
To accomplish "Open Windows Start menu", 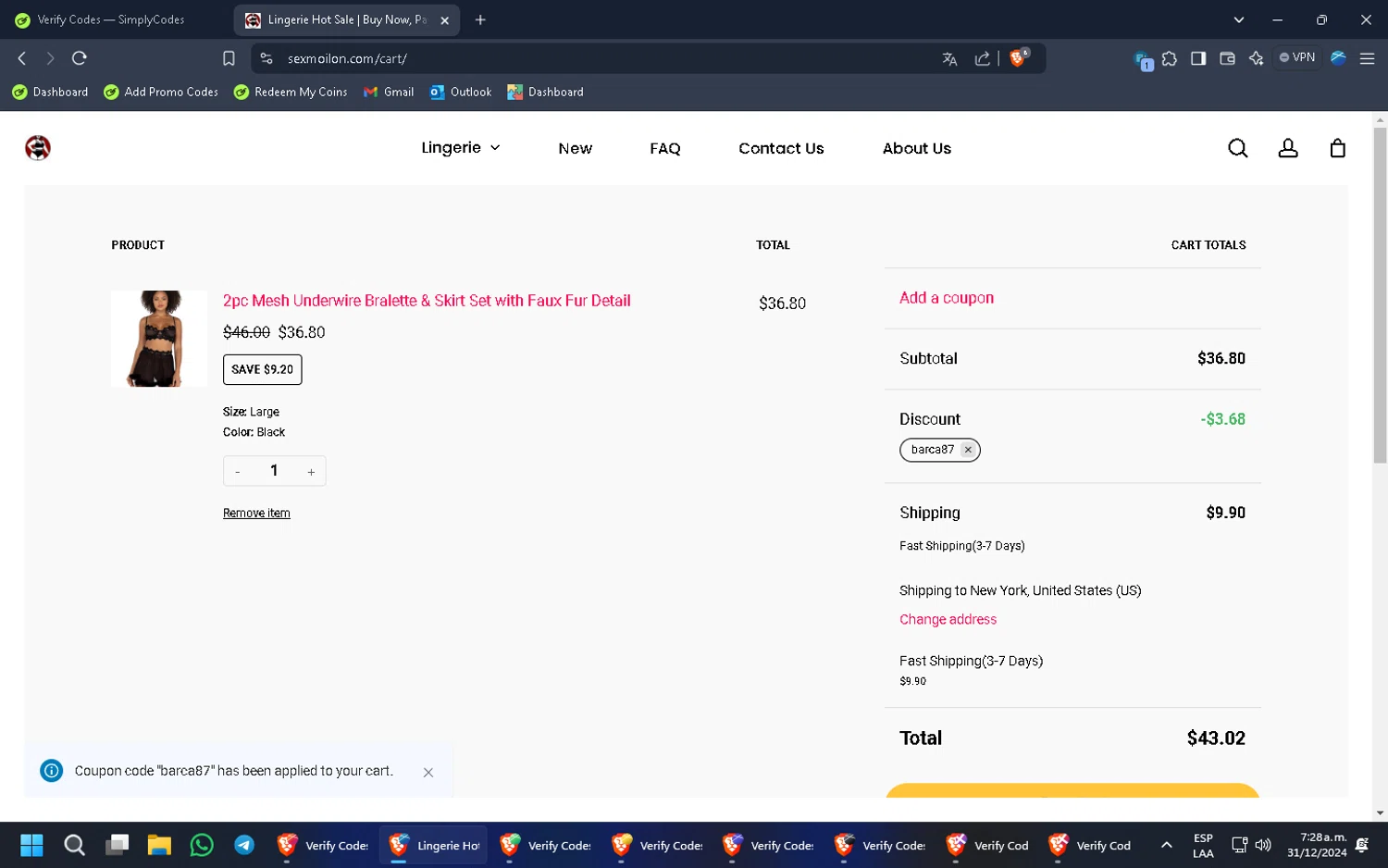I will click(x=31, y=845).
